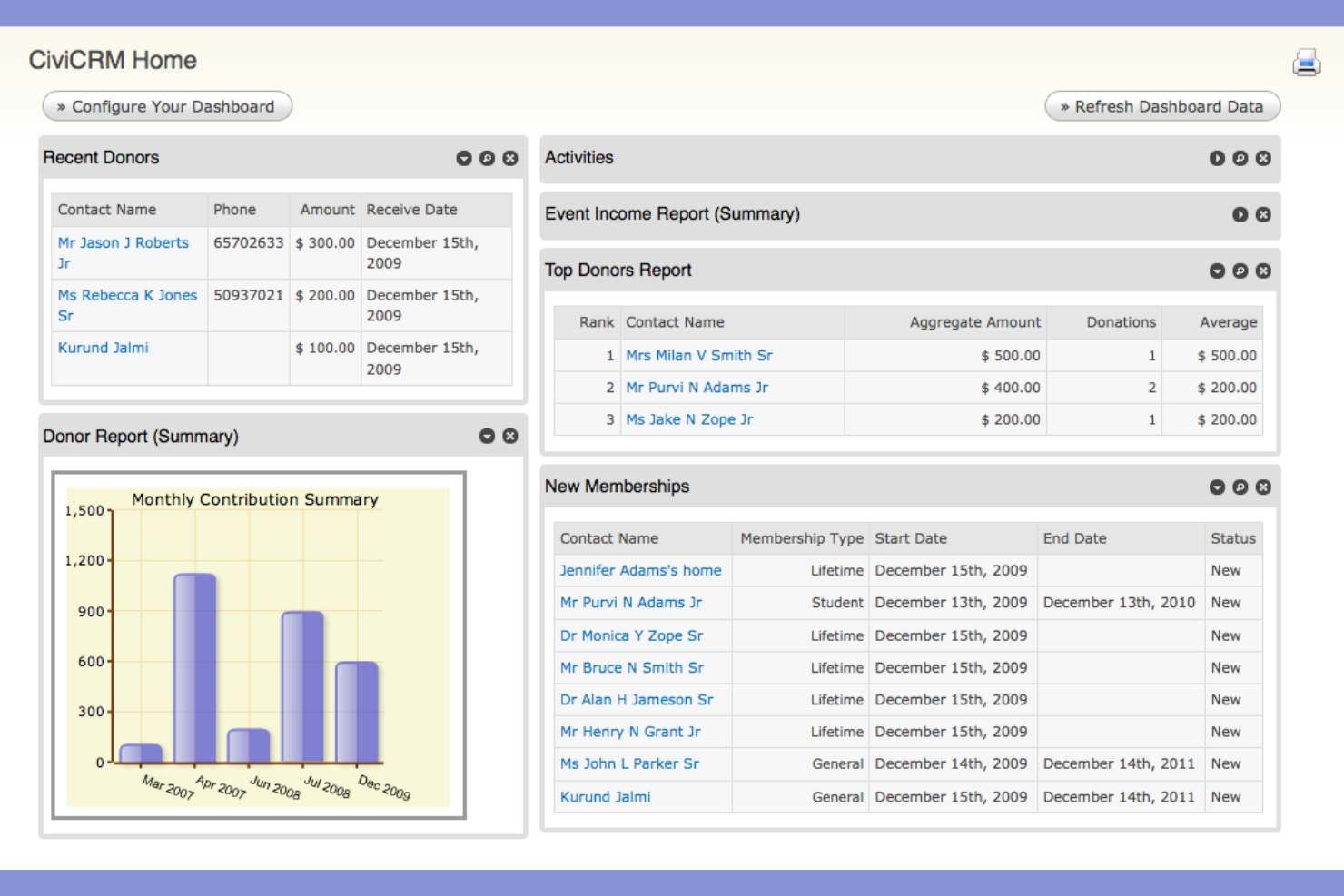Viewport: 1344px width, 896px height.
Task: Expand the Event Income Report dashlet
Action: 1240,214
